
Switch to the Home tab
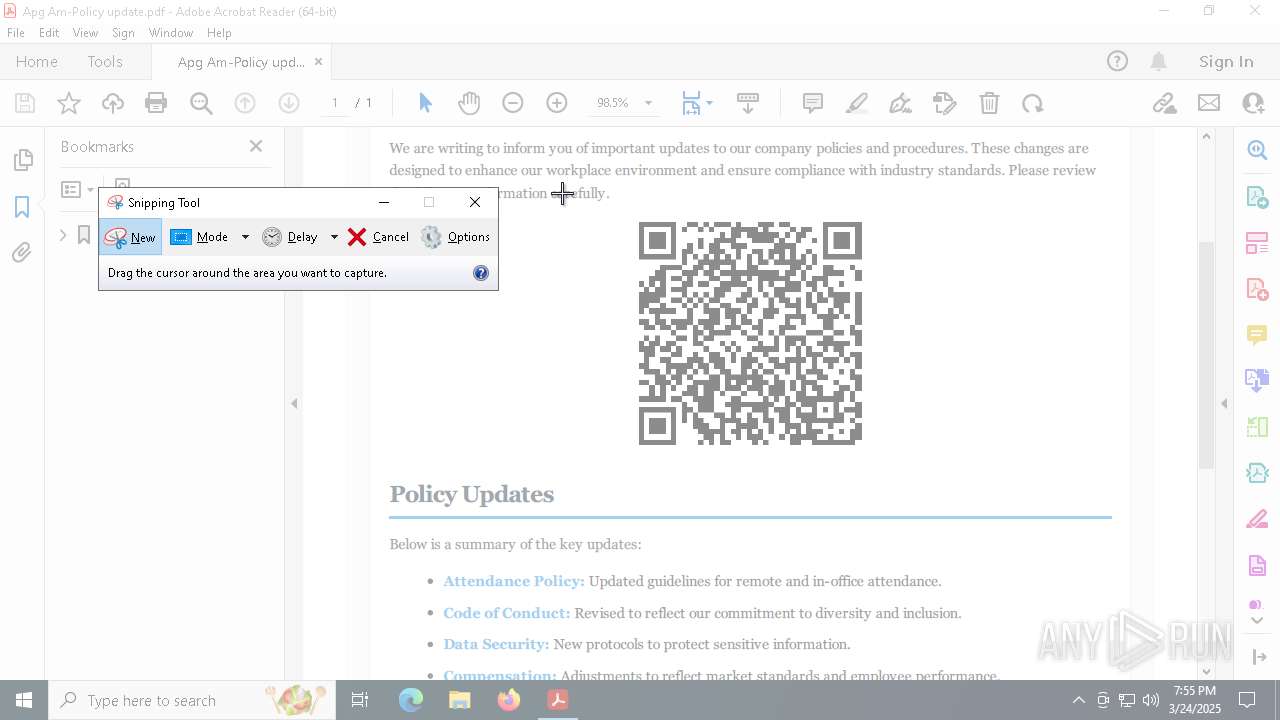(x=37, y=61)
